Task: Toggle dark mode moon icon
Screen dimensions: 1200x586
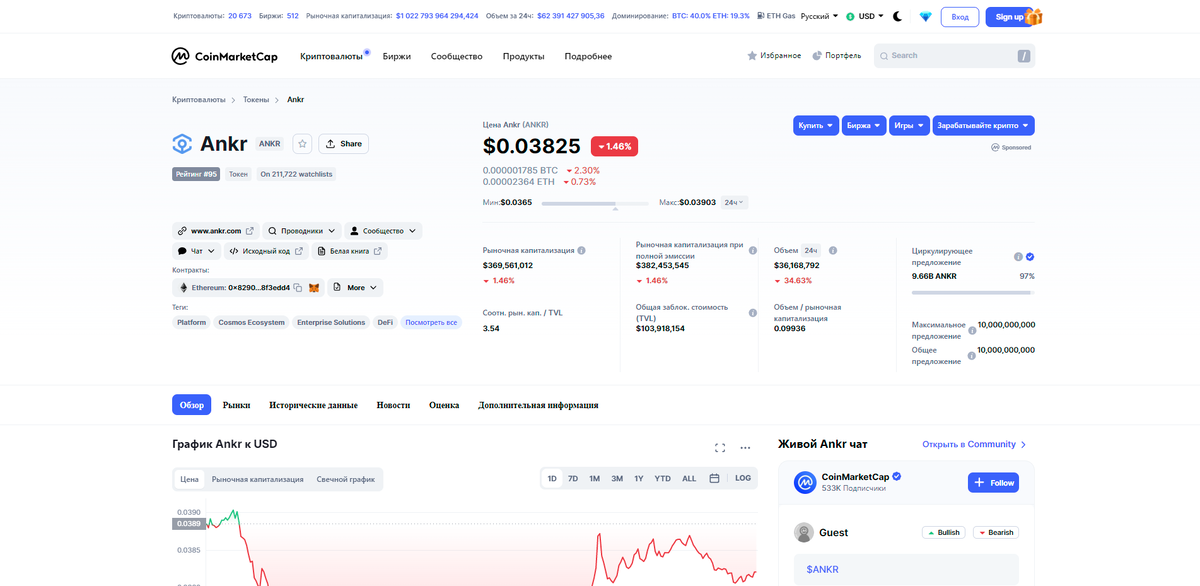Action: (x=897, y=17)
